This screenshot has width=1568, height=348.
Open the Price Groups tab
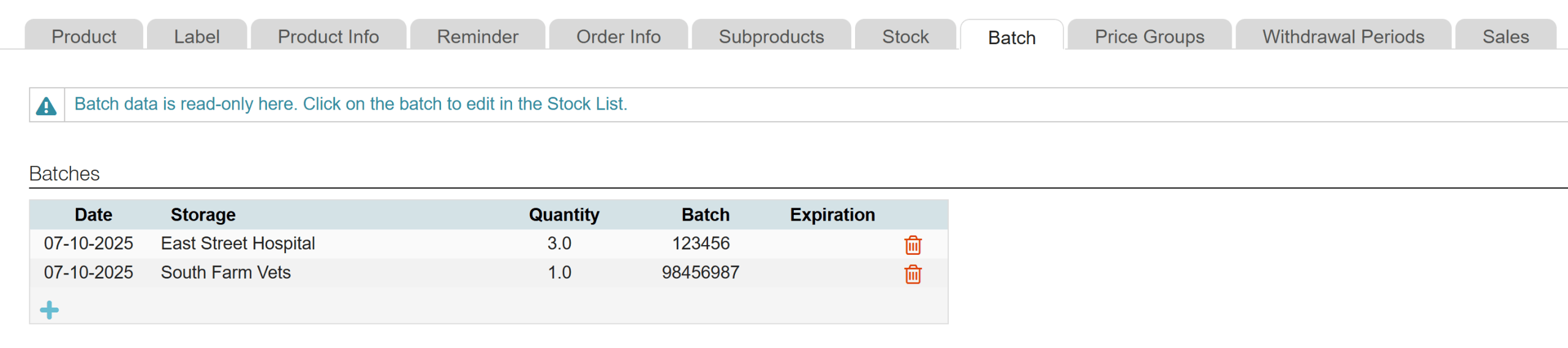point(1150,37)
